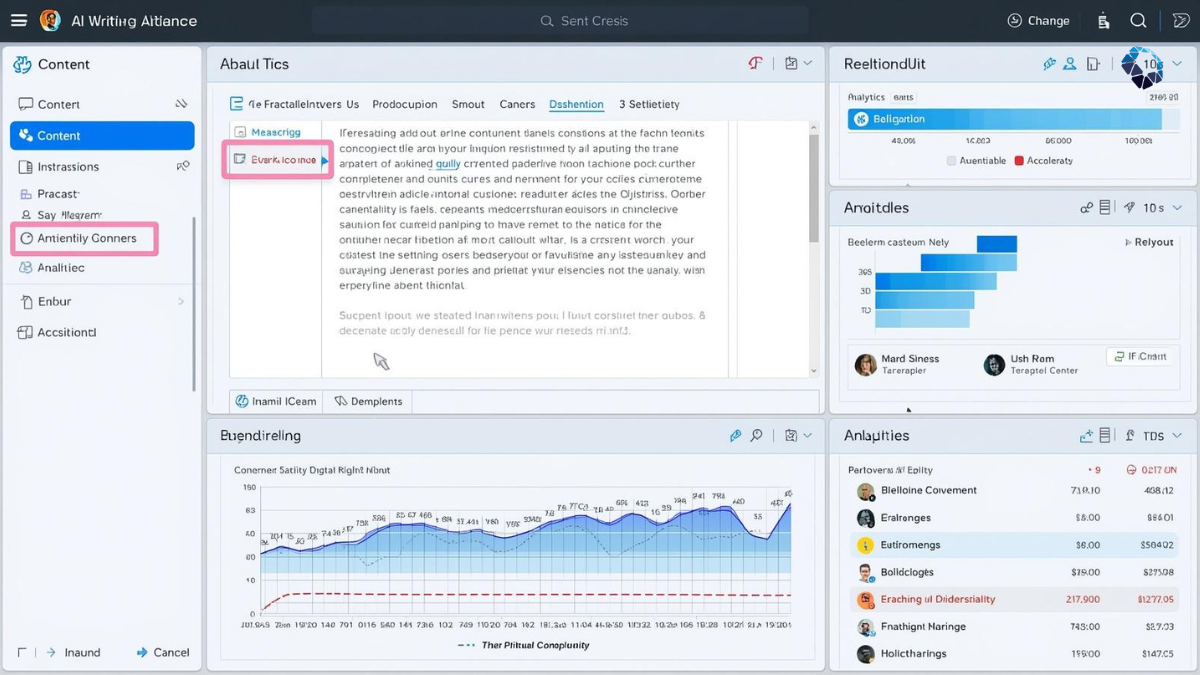Click the earts tag beside Analytics label

point(903,97)
